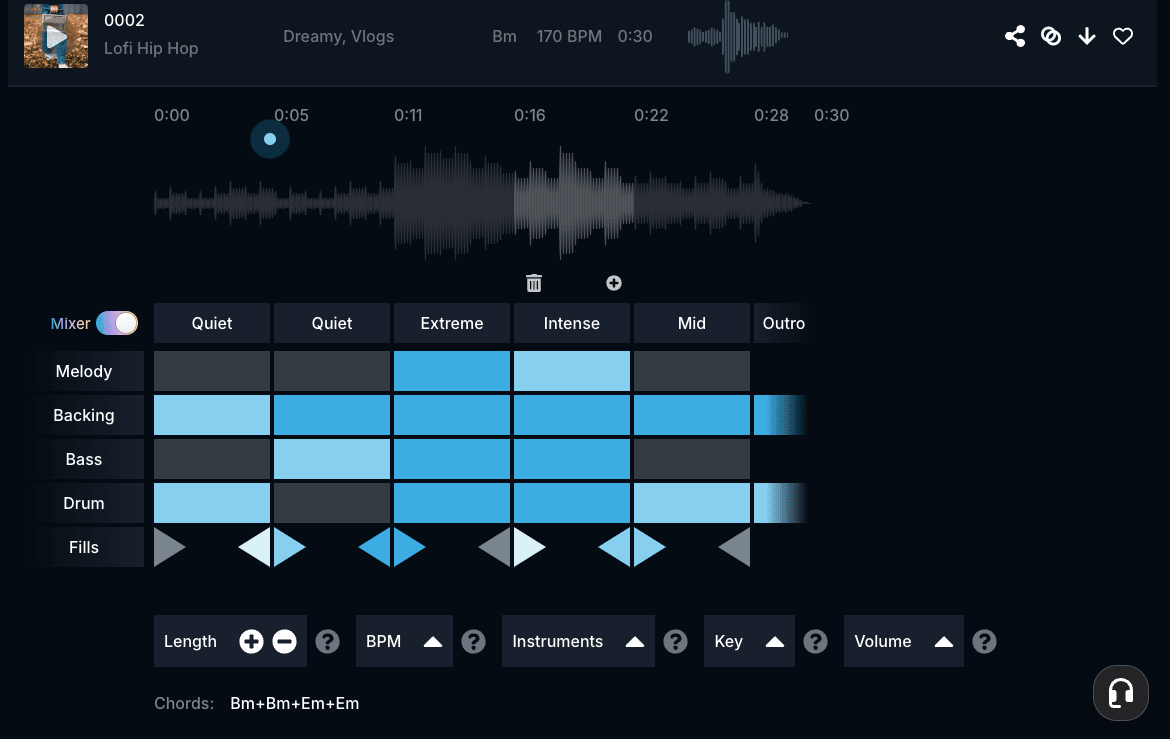Select the second Quiet section header

point(332,323)
